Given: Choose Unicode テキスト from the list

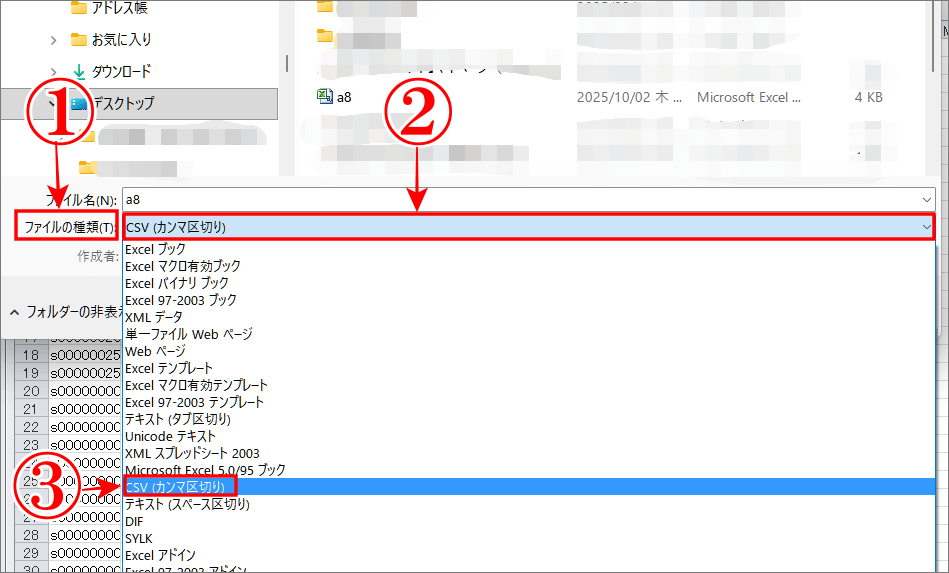Looking at the screenshot, I should [170, 436].
